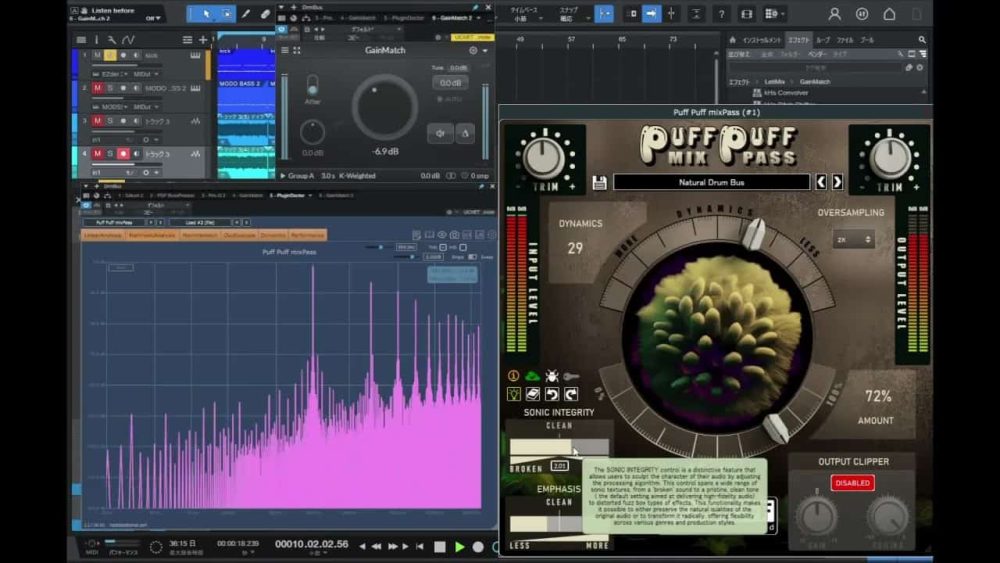The image size is (1000, 563).
Task: Select the Paint pencil tool
Action: [x=246, y=13]
